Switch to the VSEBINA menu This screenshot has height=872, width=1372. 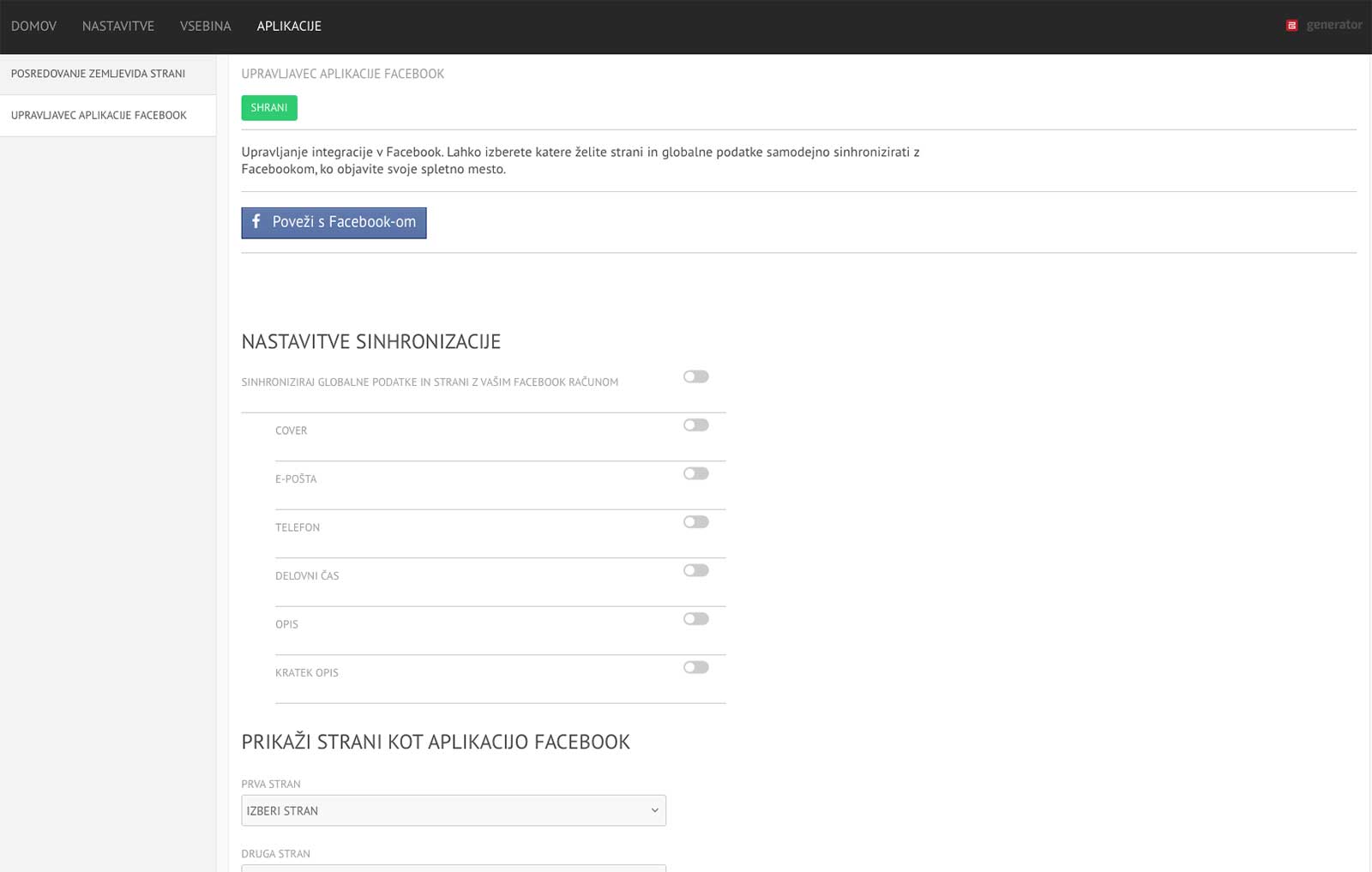click(206, 26)
